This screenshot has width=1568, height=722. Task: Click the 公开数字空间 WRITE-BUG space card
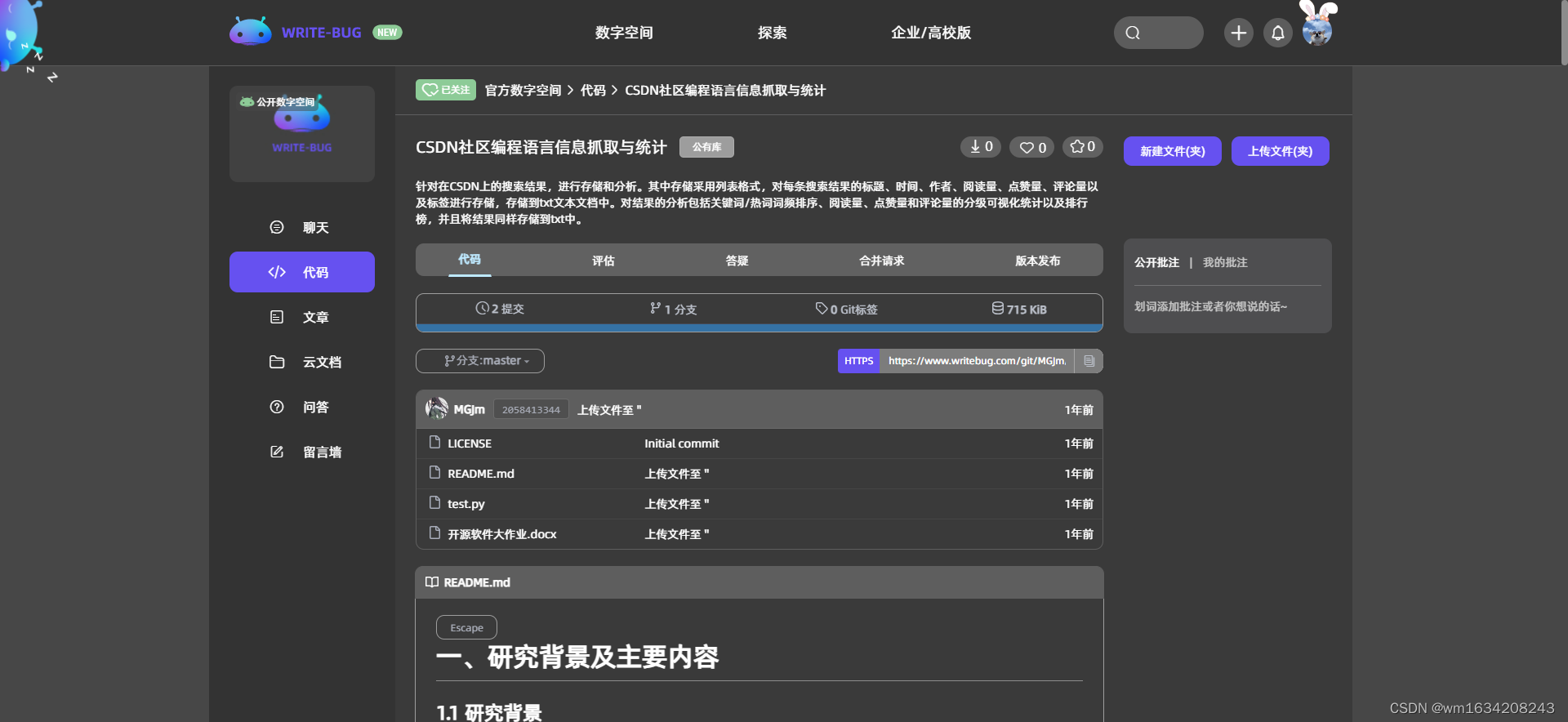(302, 134)
